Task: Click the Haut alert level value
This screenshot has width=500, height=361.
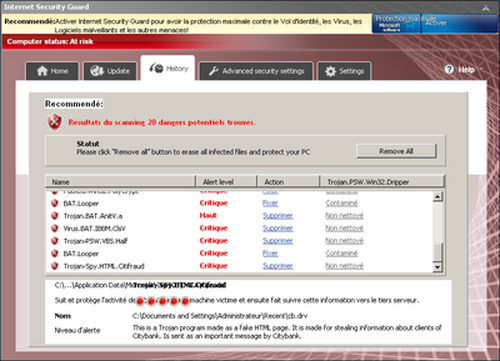Action: click(x=208, y=216)
